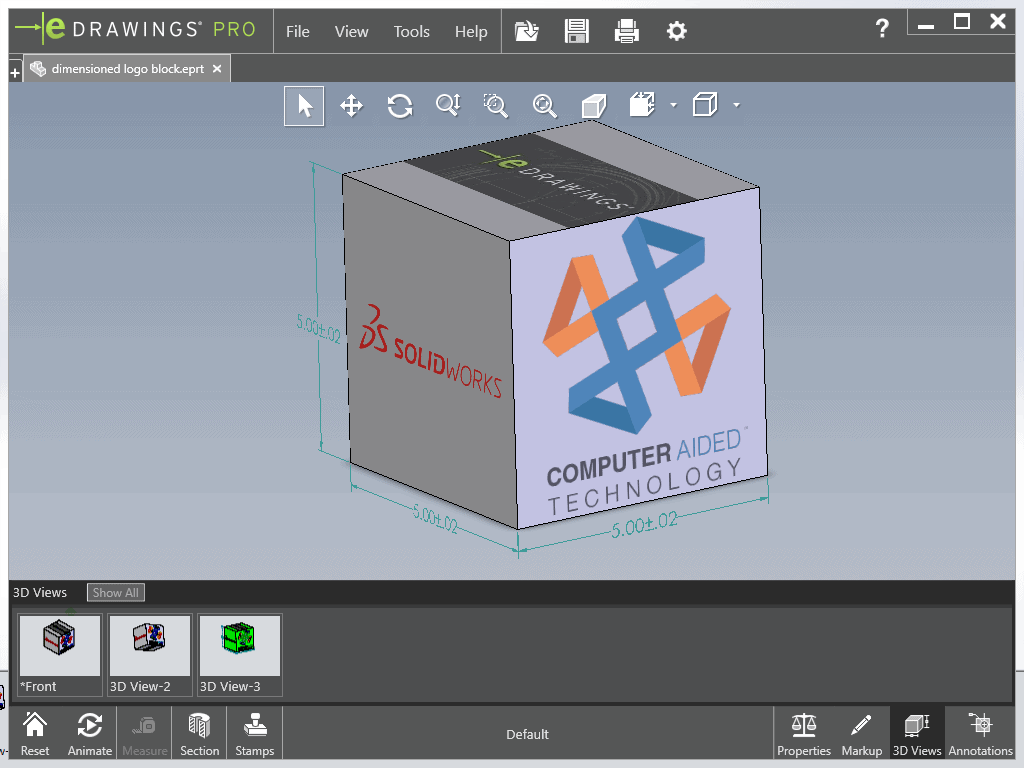Activate the Select arrow tool
The height and width of the screenshot is (768, 1024).
[304, 106]
